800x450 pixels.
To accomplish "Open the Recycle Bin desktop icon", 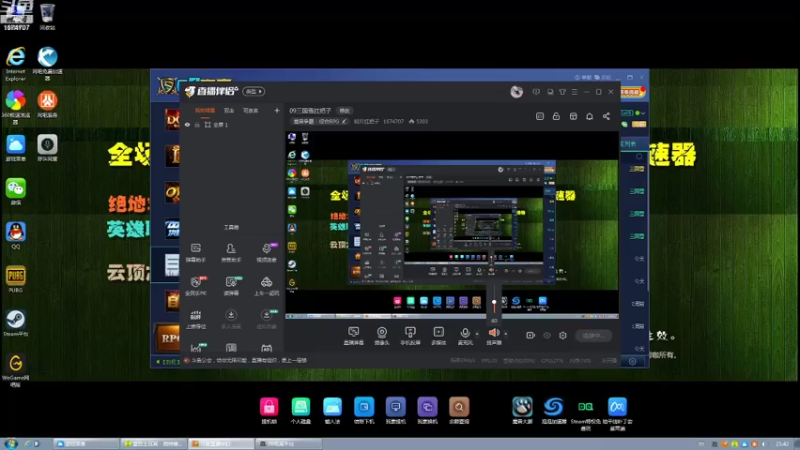I will click(47, 16).
